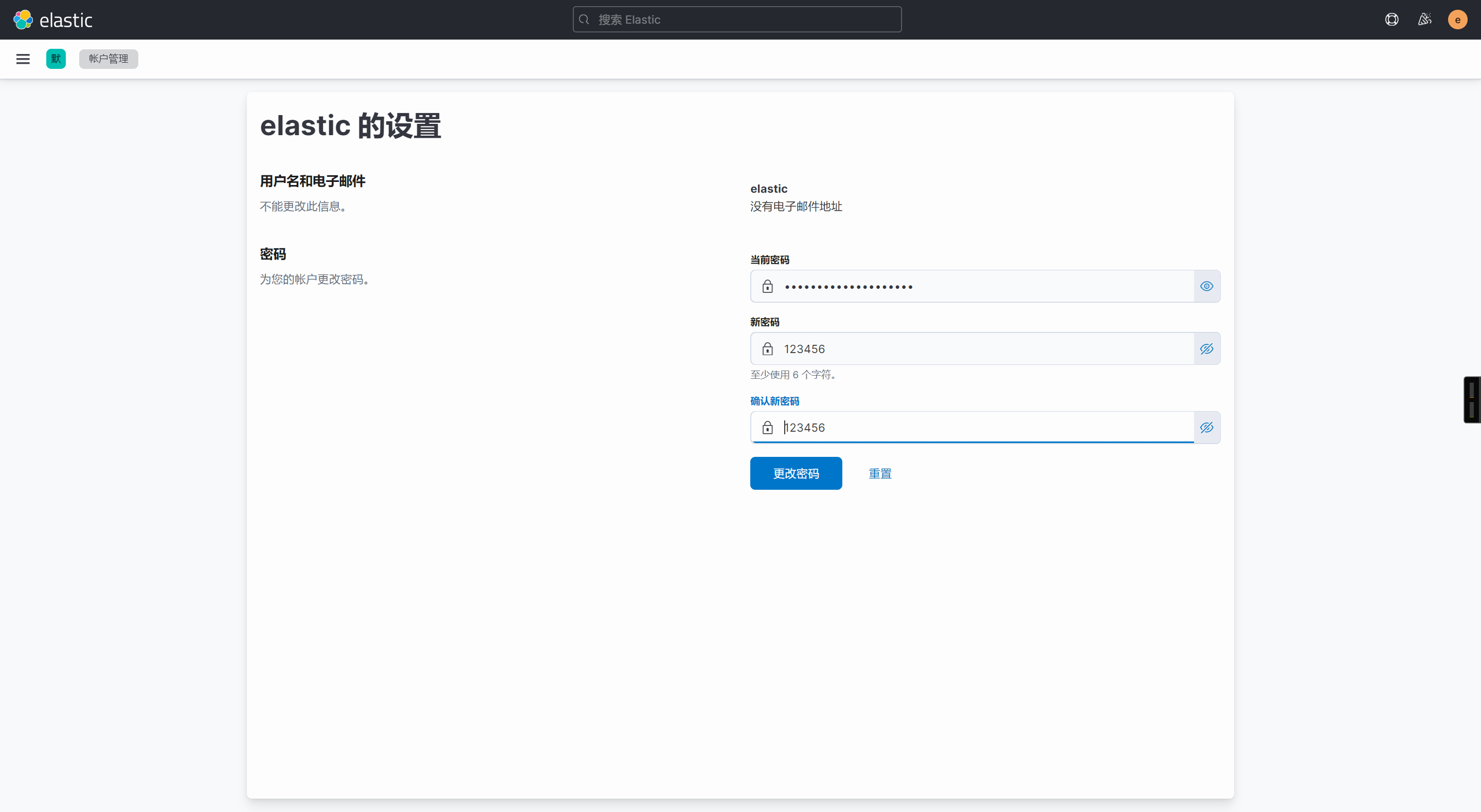Click the 帐户管理 breadcrumb
This screenshot has width=1481, height=812.
tap(109, 59)
